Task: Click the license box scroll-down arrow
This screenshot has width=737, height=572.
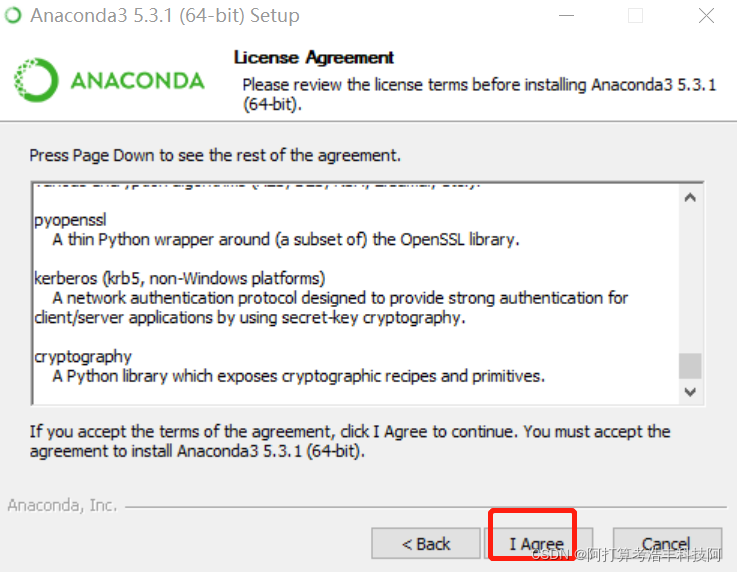Action: (690, 392)
